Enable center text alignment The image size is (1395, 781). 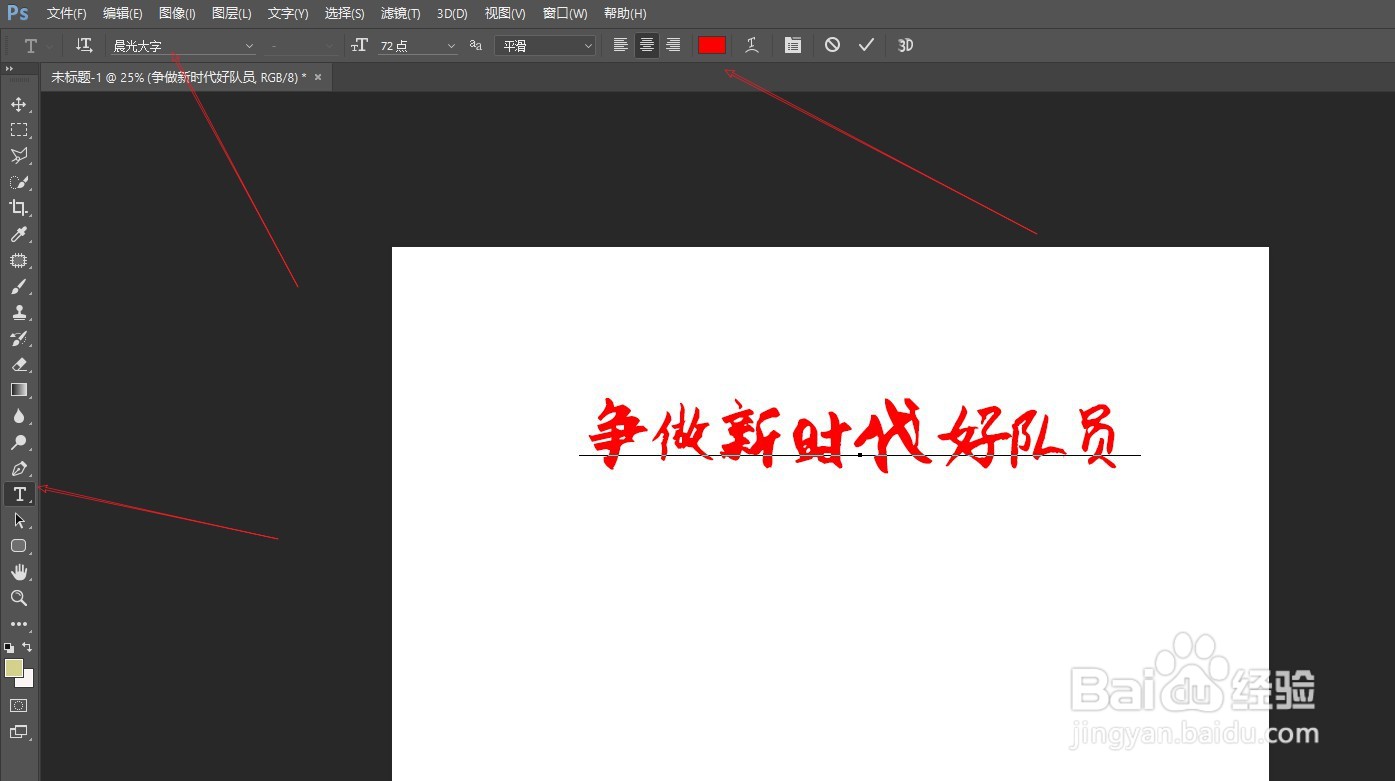[x=646, y=44]
